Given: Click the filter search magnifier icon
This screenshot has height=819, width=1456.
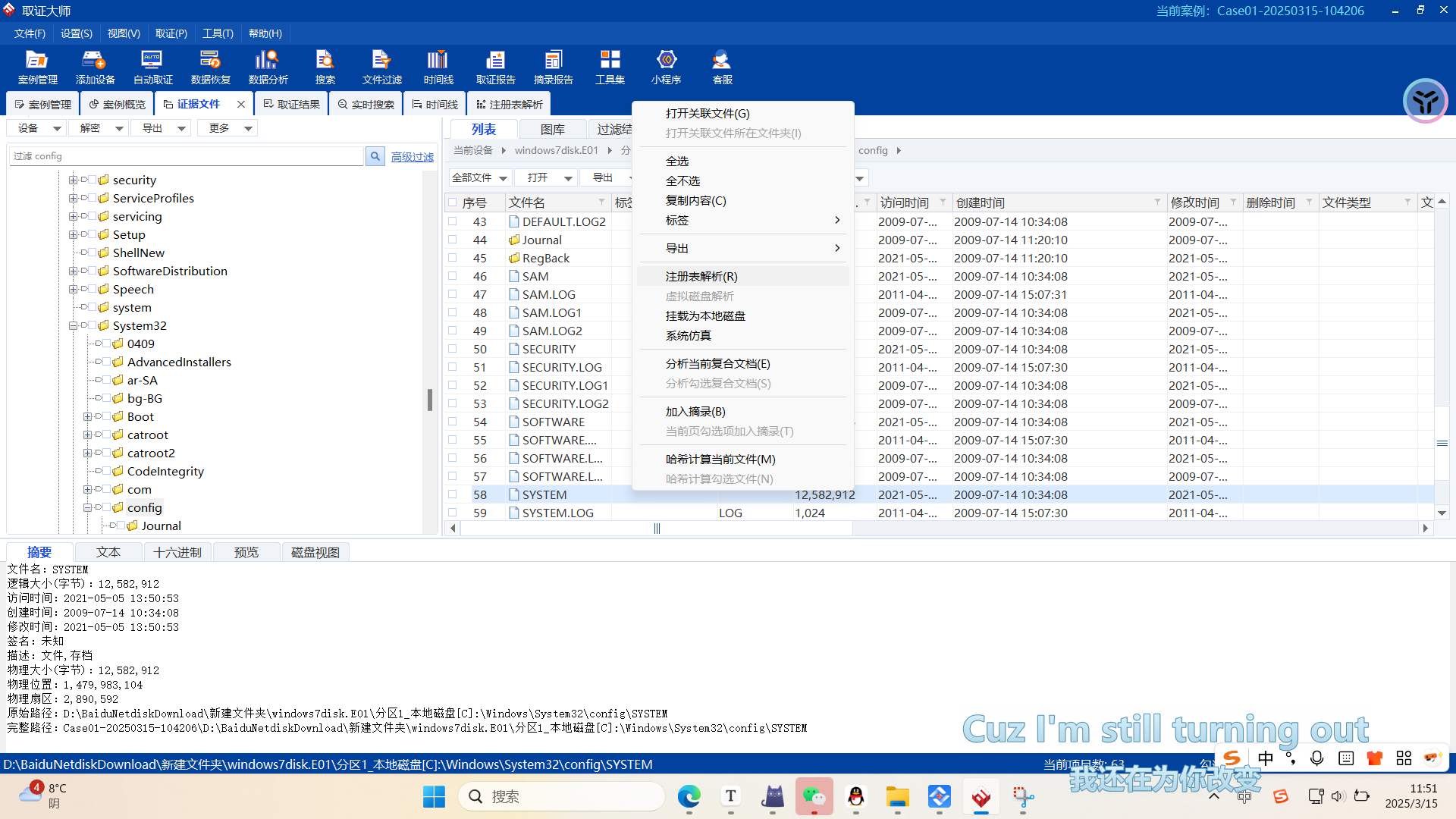Looking at the screenshot, I should [x=375, y=156].
